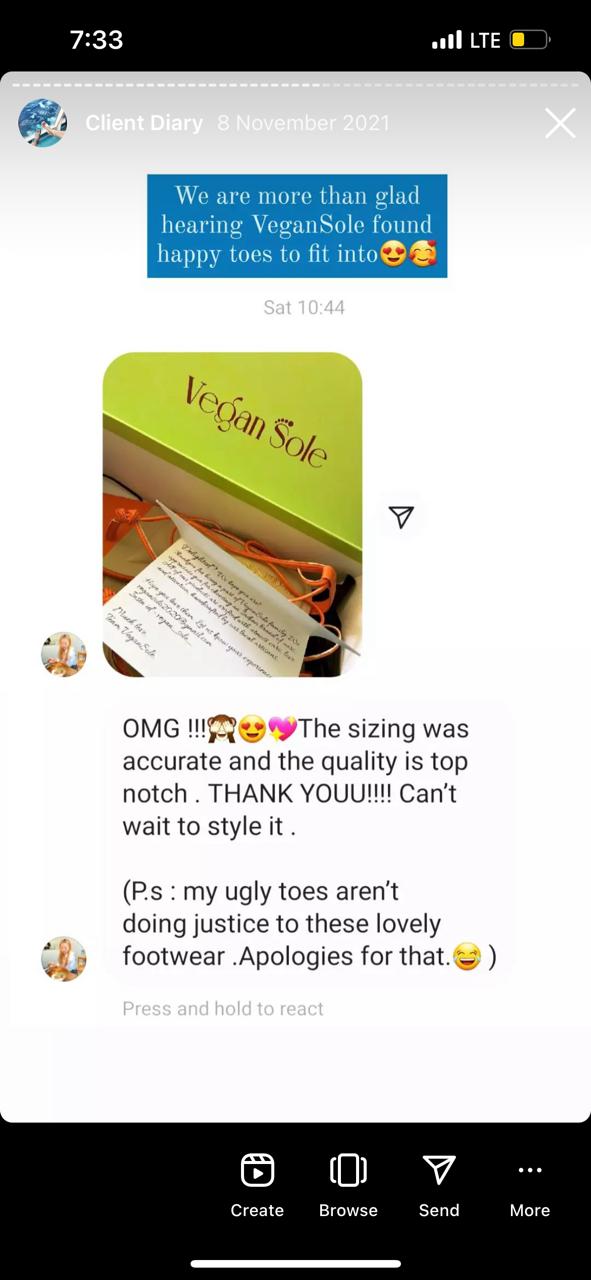The height and width of the screenshot is (1280, 591).
Task: Tap the sender avatar beside the photo
Action: click(63, 654)
